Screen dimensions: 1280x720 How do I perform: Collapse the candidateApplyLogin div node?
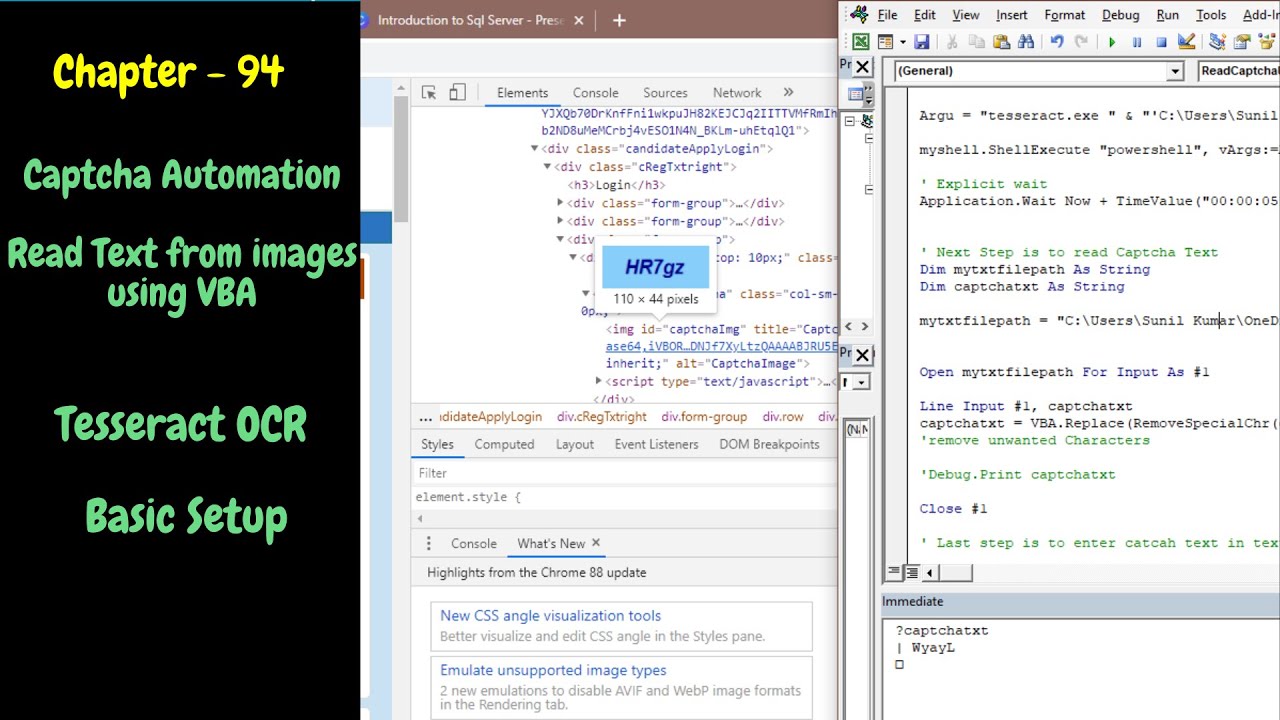tap(535, 149)
